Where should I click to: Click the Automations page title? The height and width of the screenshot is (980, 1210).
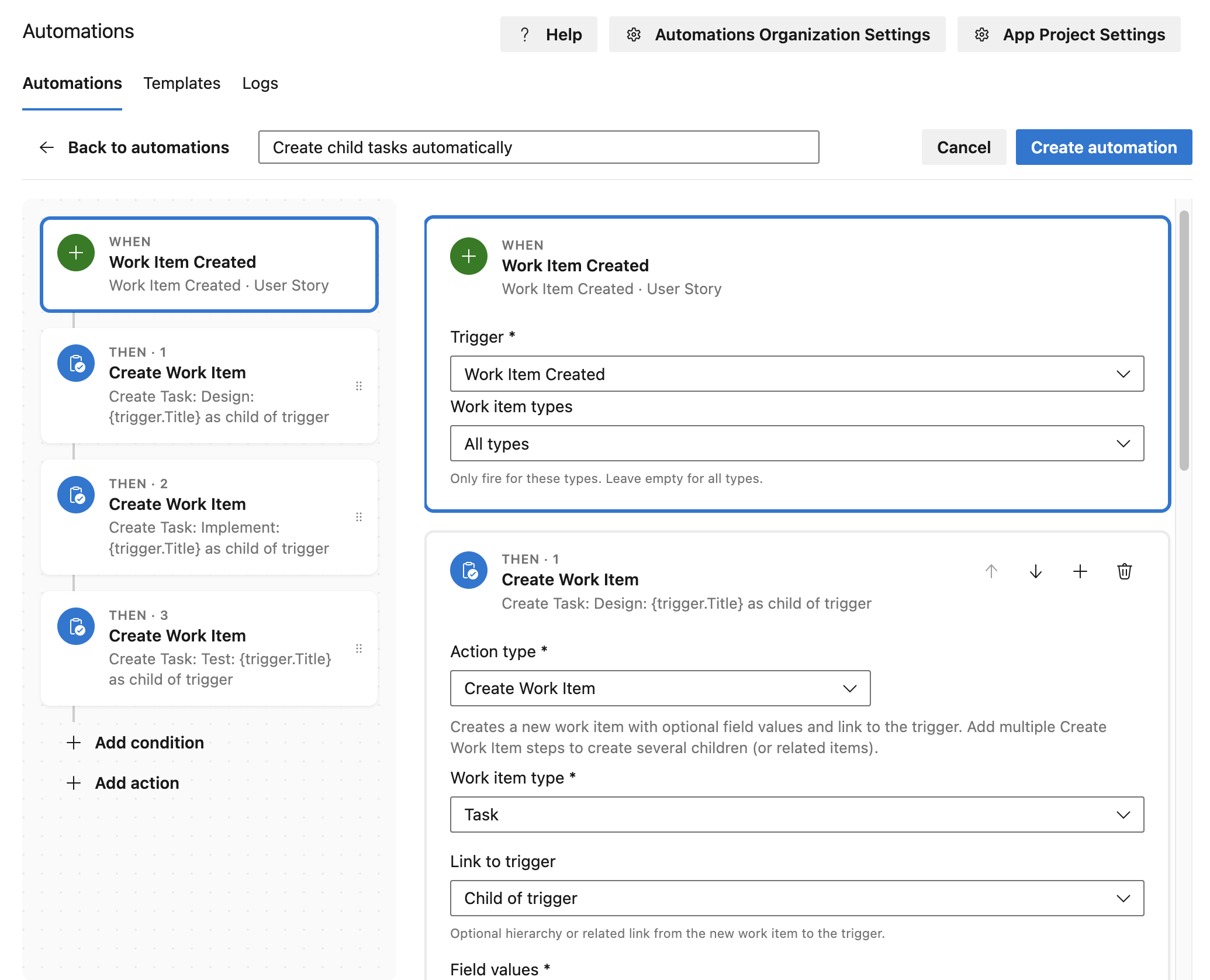[78, 32]
